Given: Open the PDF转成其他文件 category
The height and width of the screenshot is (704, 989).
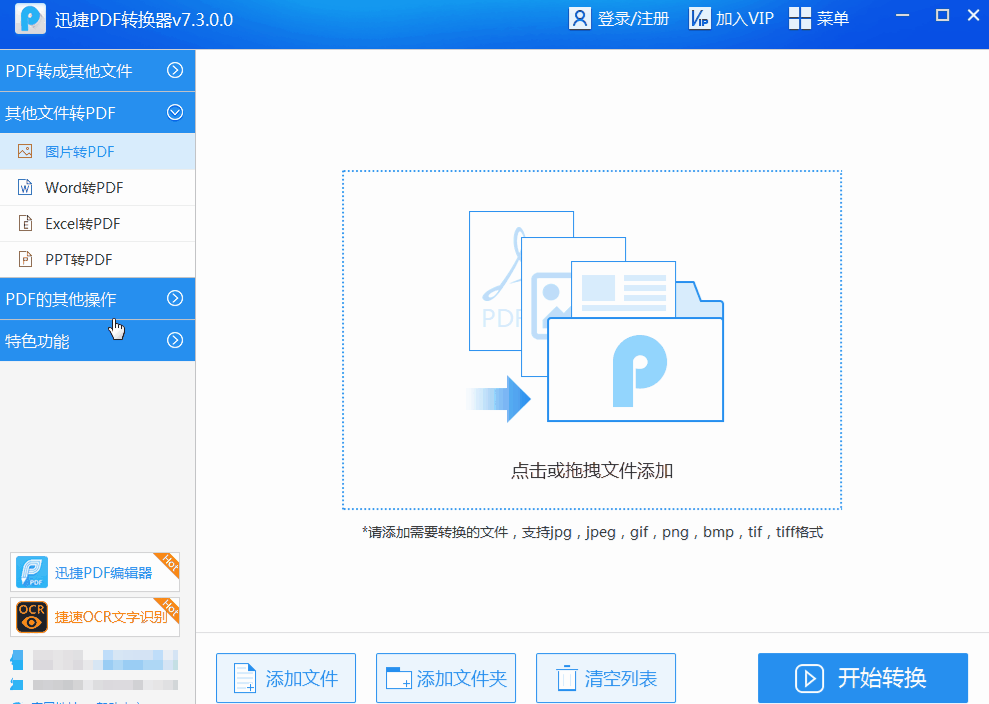Looking at the screenshot, I should point(98,71).
